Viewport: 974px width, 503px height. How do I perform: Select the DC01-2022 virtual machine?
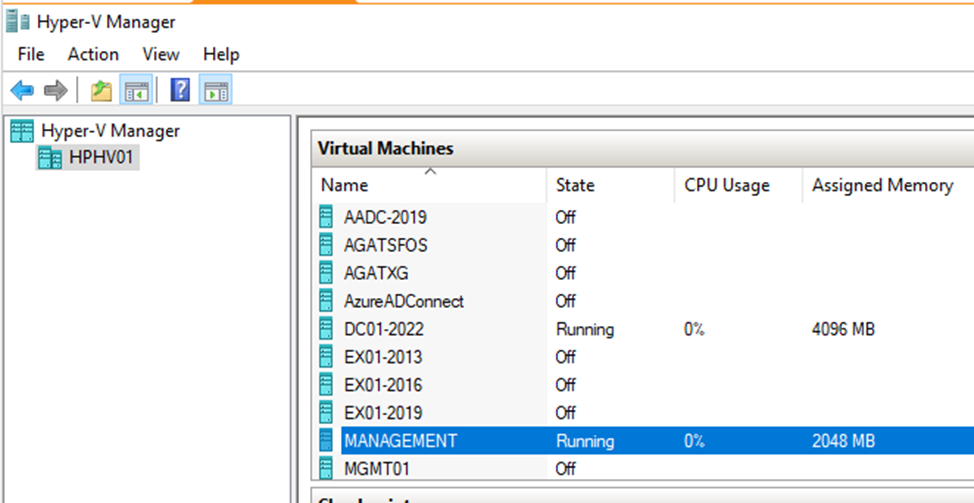[x=383, y=329]
